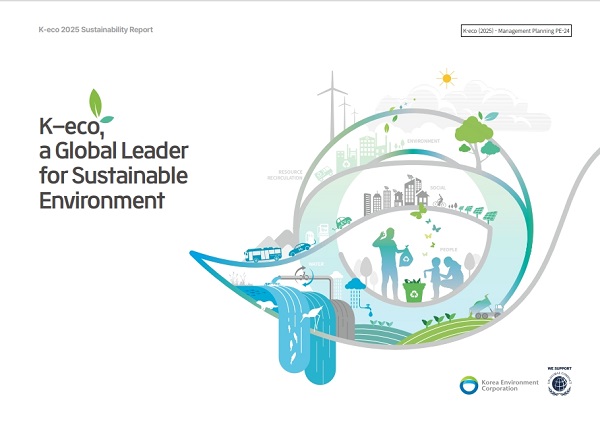Click the UN Global Compact emblem

point(558,386)
